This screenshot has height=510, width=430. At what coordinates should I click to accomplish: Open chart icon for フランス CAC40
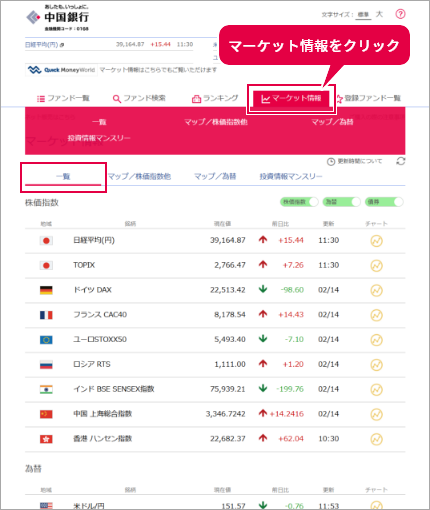[376, 315]
